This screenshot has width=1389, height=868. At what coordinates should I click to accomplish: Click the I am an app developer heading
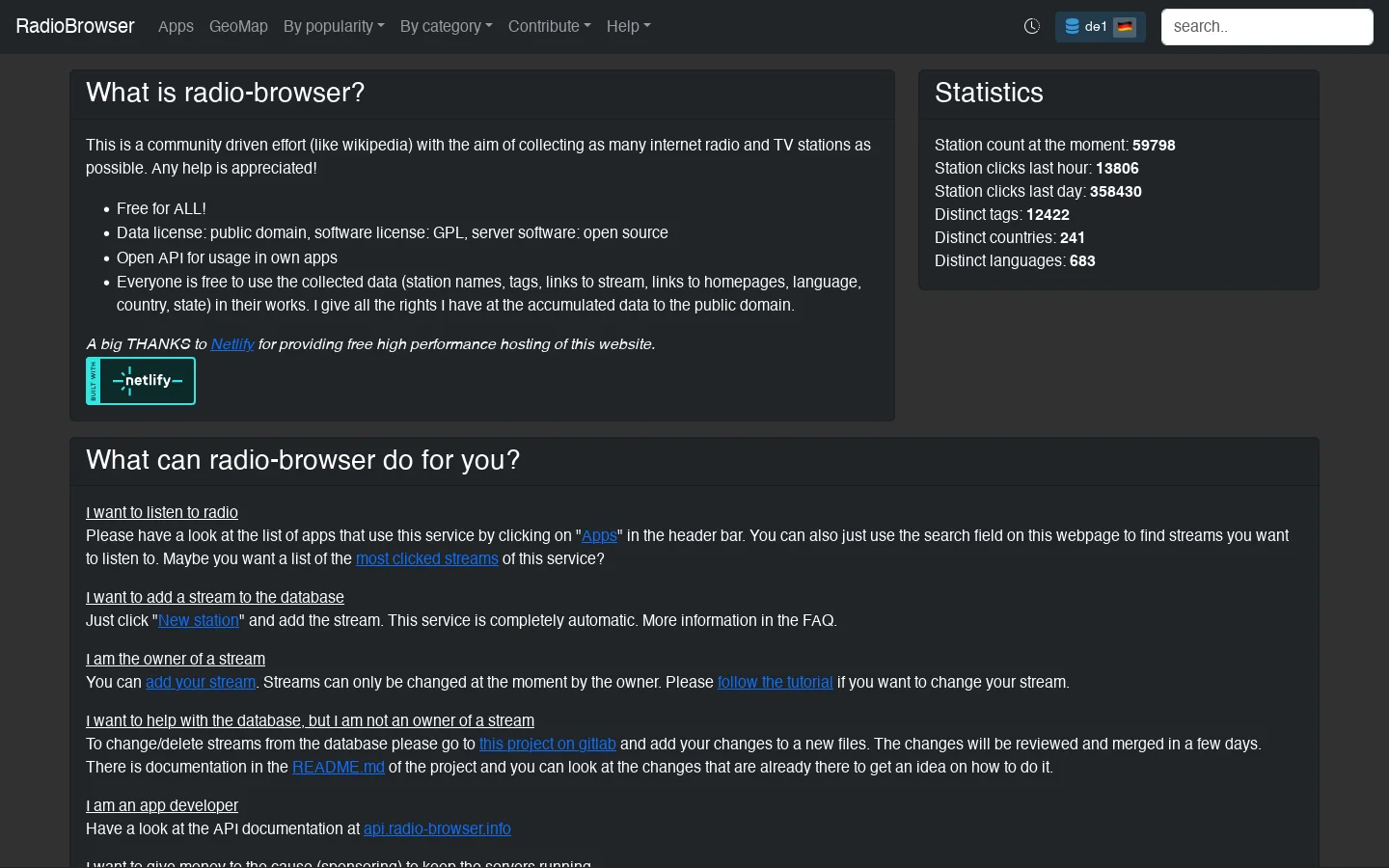point(162,805)
